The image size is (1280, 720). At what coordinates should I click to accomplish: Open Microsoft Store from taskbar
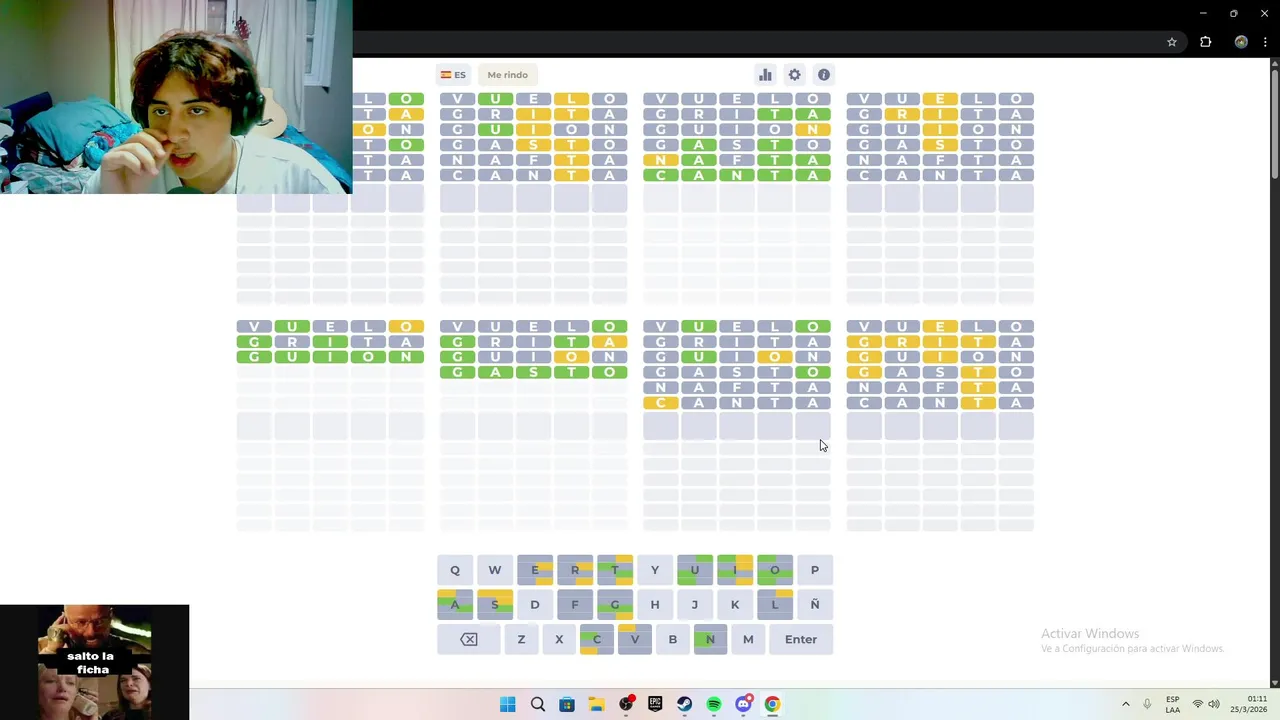click(567, 704)
